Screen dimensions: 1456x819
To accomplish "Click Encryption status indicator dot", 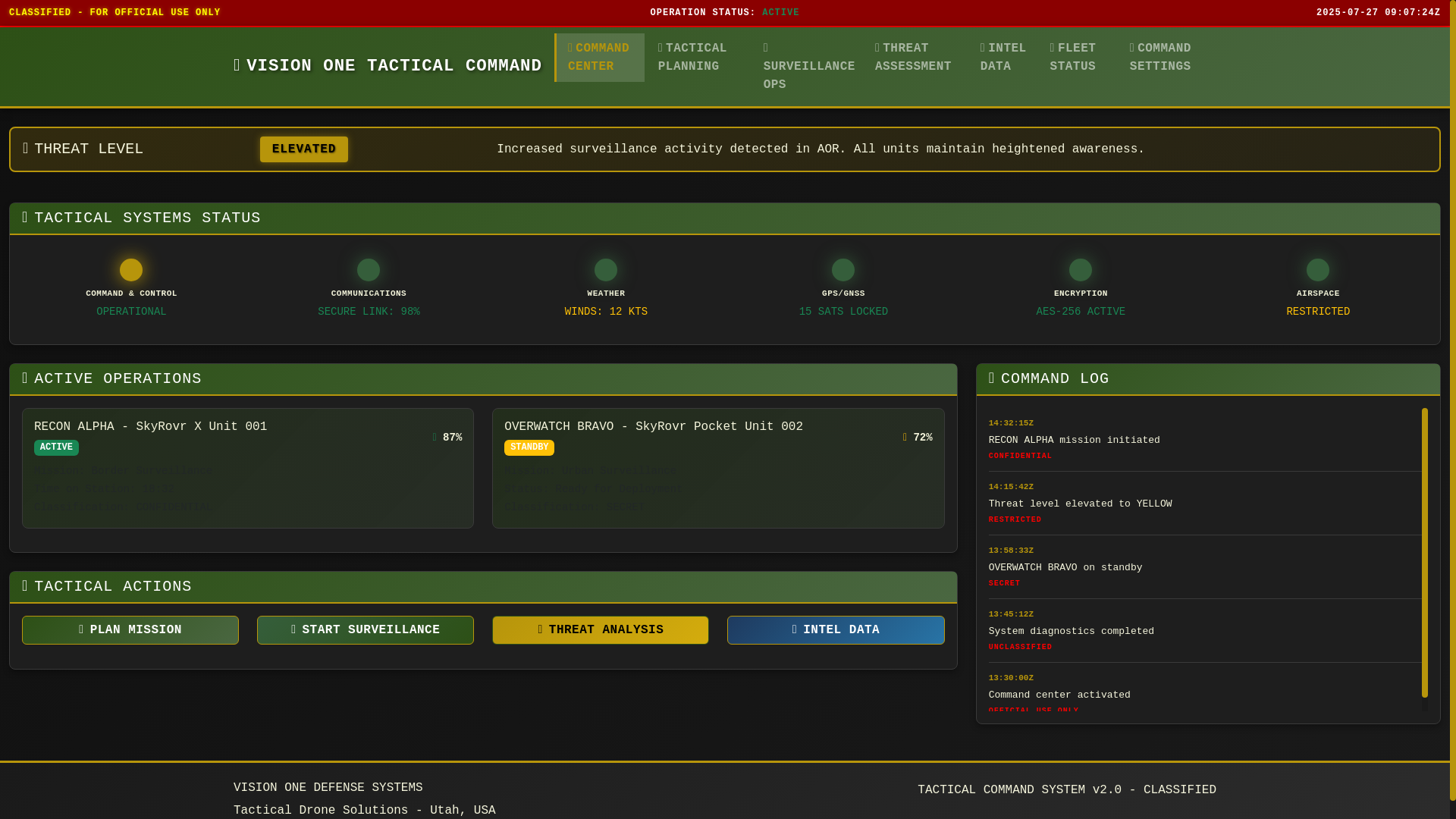I will 1081,270.
